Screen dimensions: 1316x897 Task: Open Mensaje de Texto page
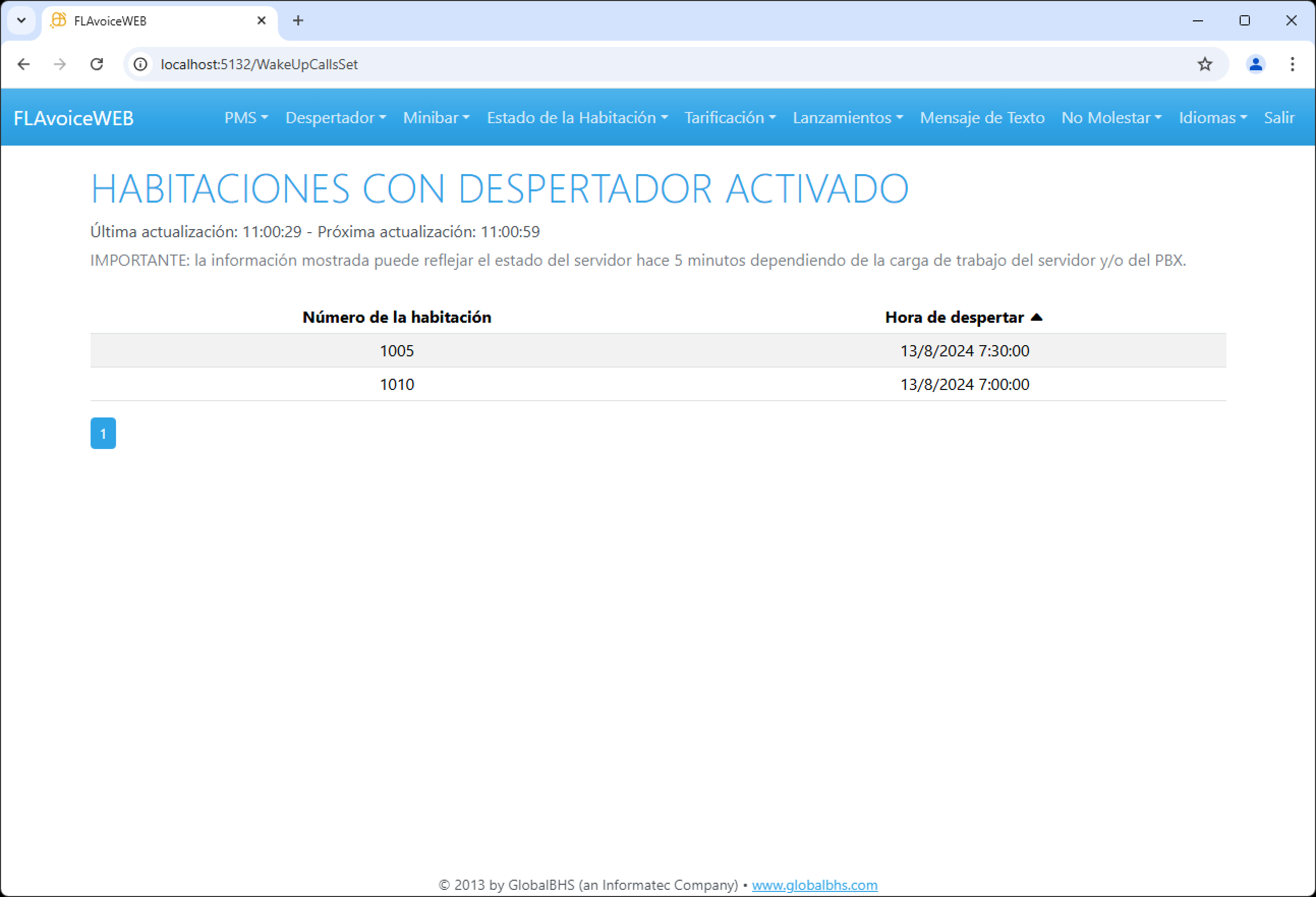pyautogui.click(x=982, y=118)
